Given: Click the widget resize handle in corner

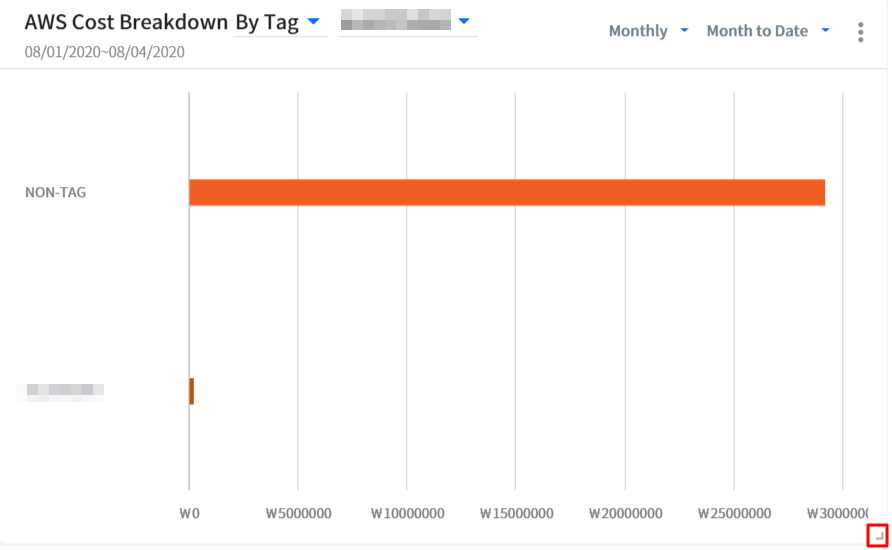Looking at the screenshot, I should click(877, 535).
